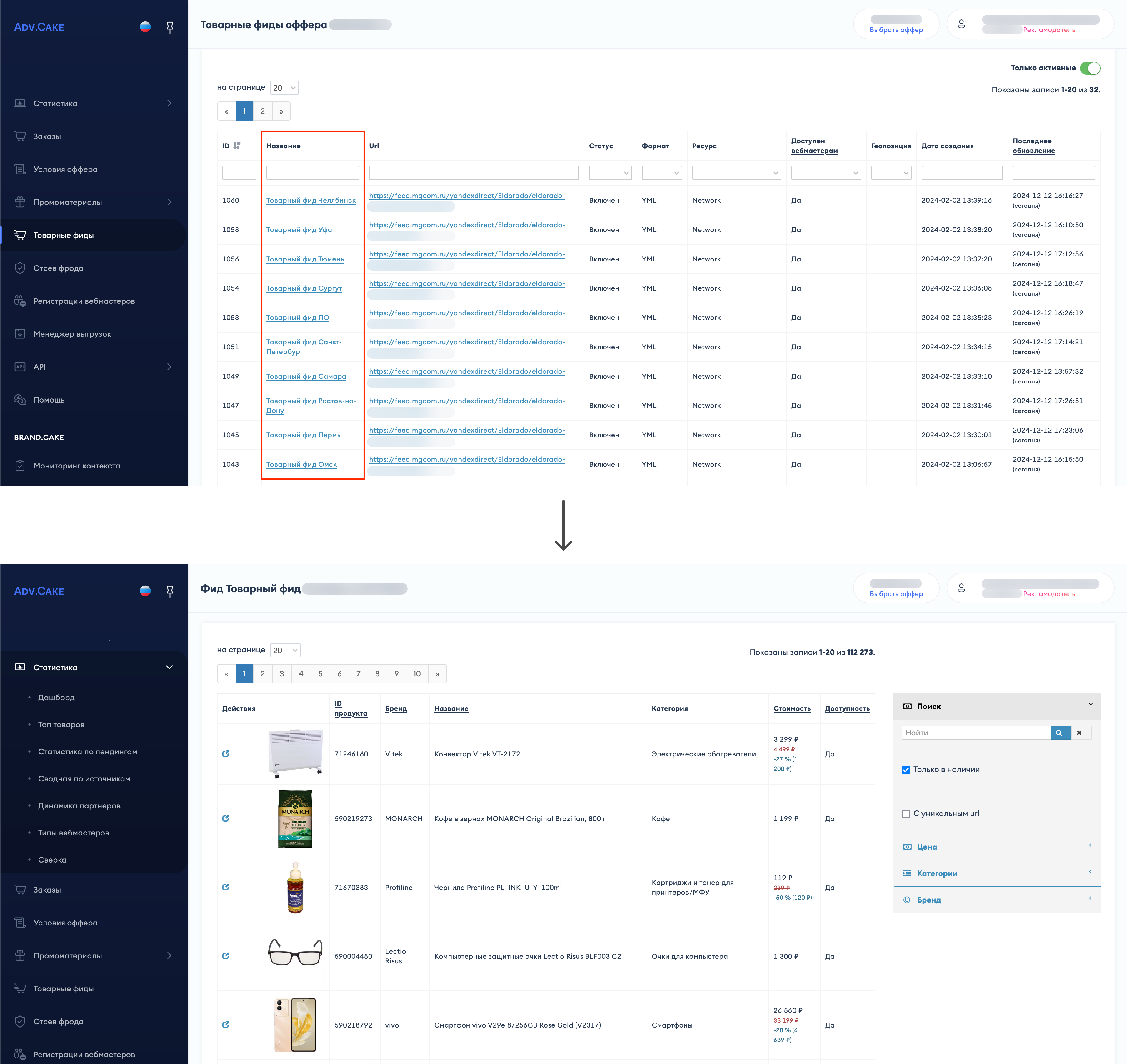
Task: Open the feed URL in the row with ID 1058
Action: pyautogui.click(x=467, y=225)
